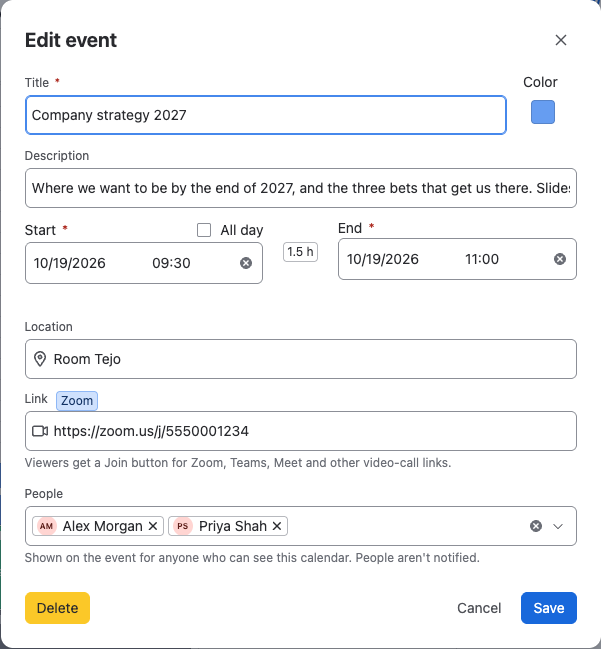Click the Zoom link type badge

[77, 401]
